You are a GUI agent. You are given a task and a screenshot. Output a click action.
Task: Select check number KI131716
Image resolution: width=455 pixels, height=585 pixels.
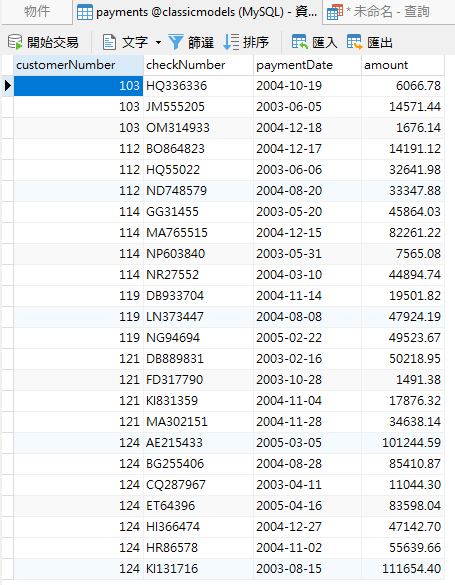point(198,569)
